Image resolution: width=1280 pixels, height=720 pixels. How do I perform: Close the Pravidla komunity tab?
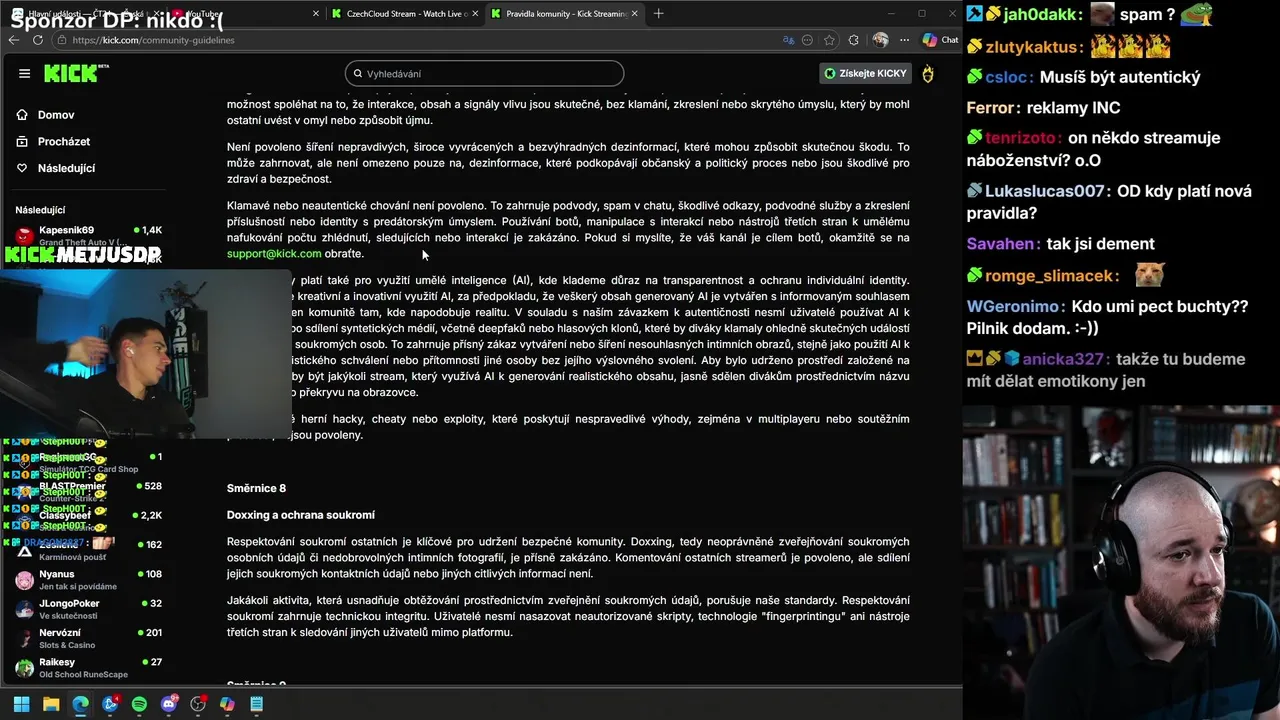635,14
